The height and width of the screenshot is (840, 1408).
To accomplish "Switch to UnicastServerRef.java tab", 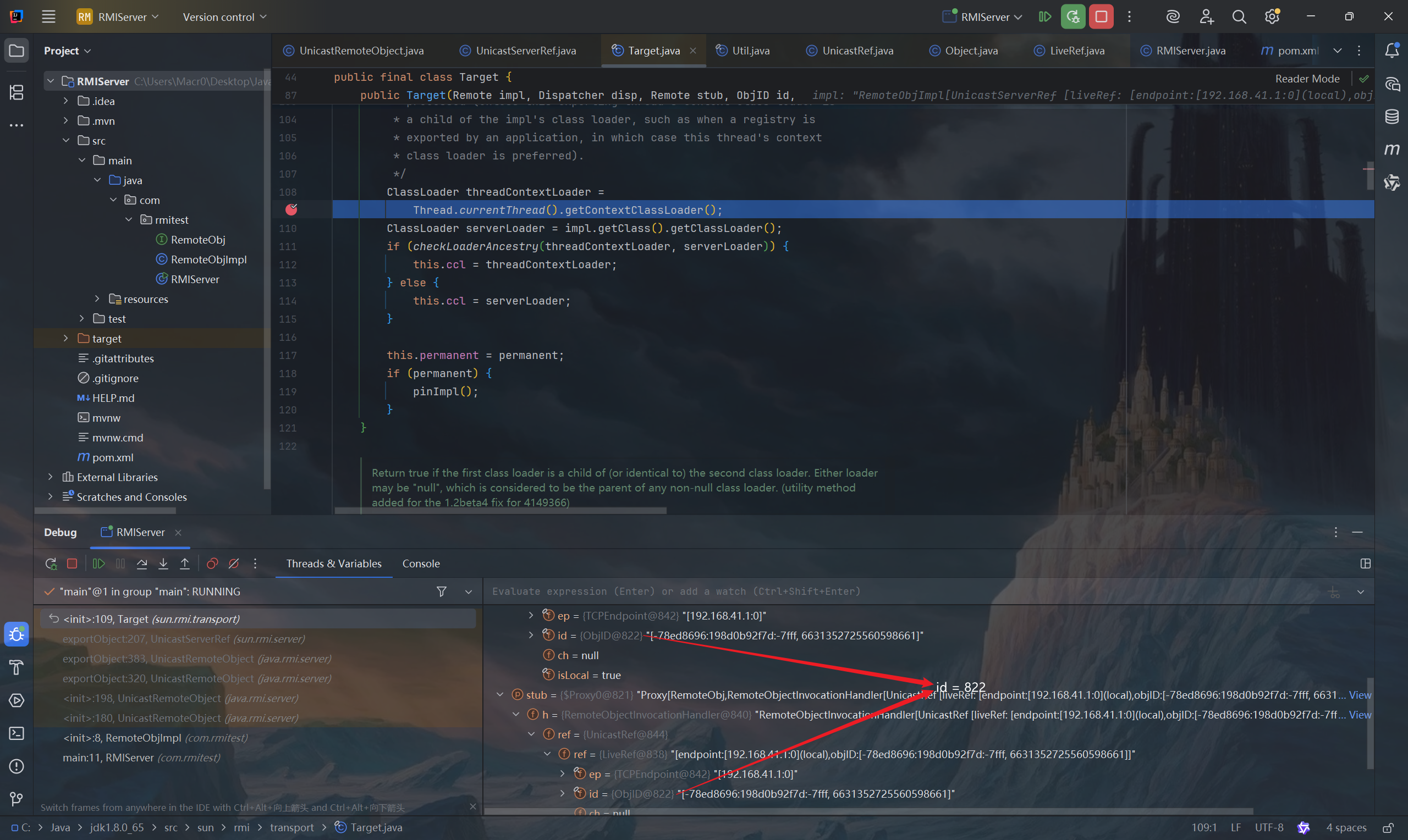I will tap(518, 51).
